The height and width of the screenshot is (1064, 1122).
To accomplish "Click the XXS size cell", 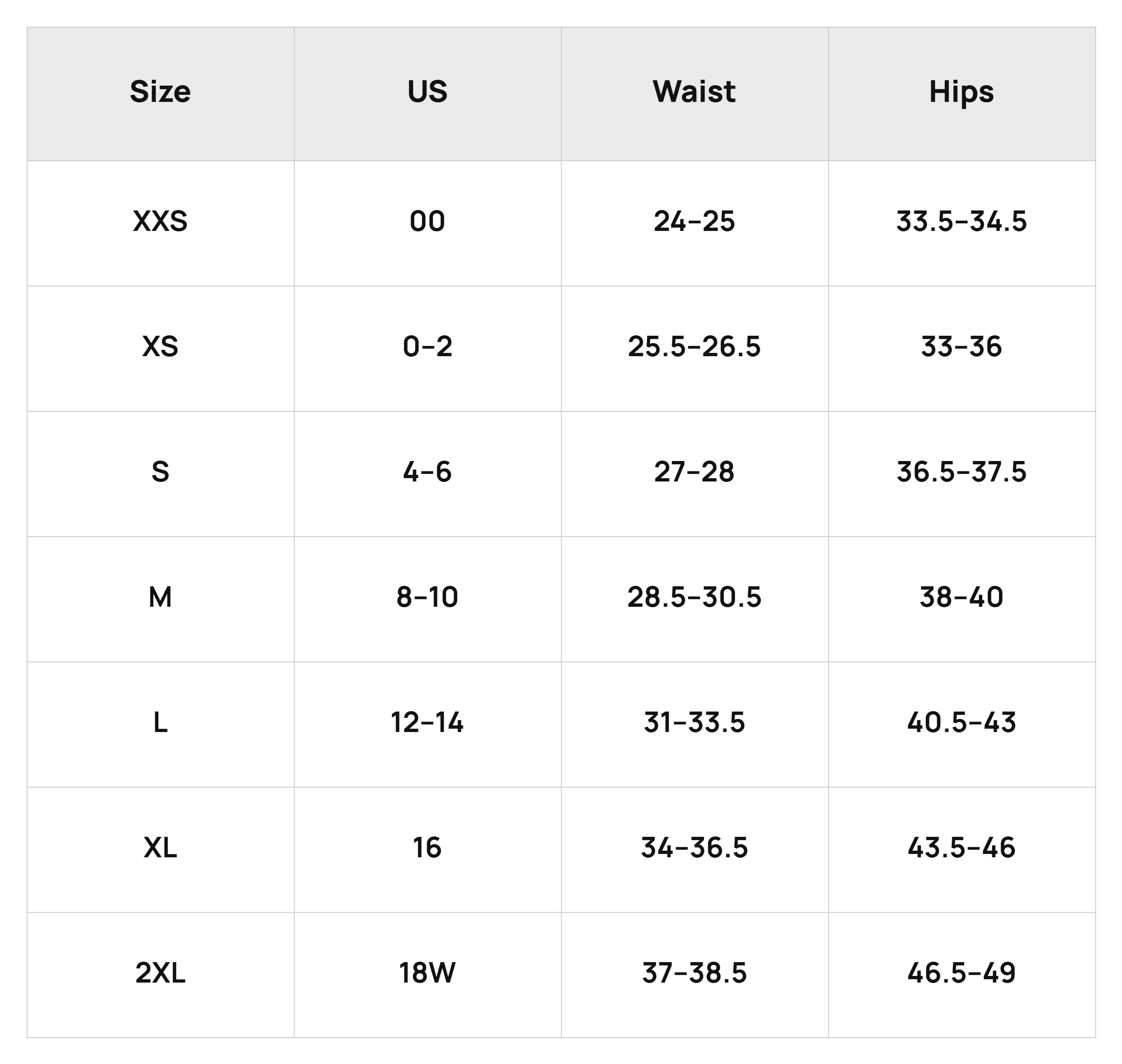I will click(160, 223).
